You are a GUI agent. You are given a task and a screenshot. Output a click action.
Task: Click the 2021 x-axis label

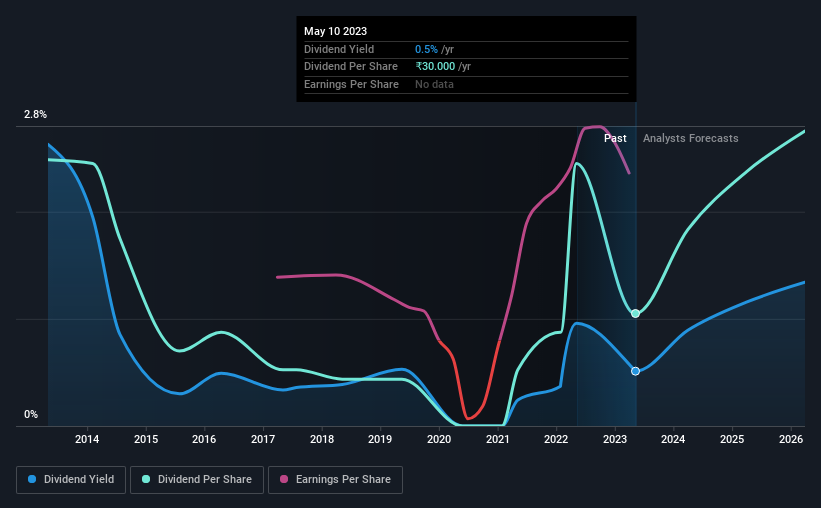click(x=498, y=439)
